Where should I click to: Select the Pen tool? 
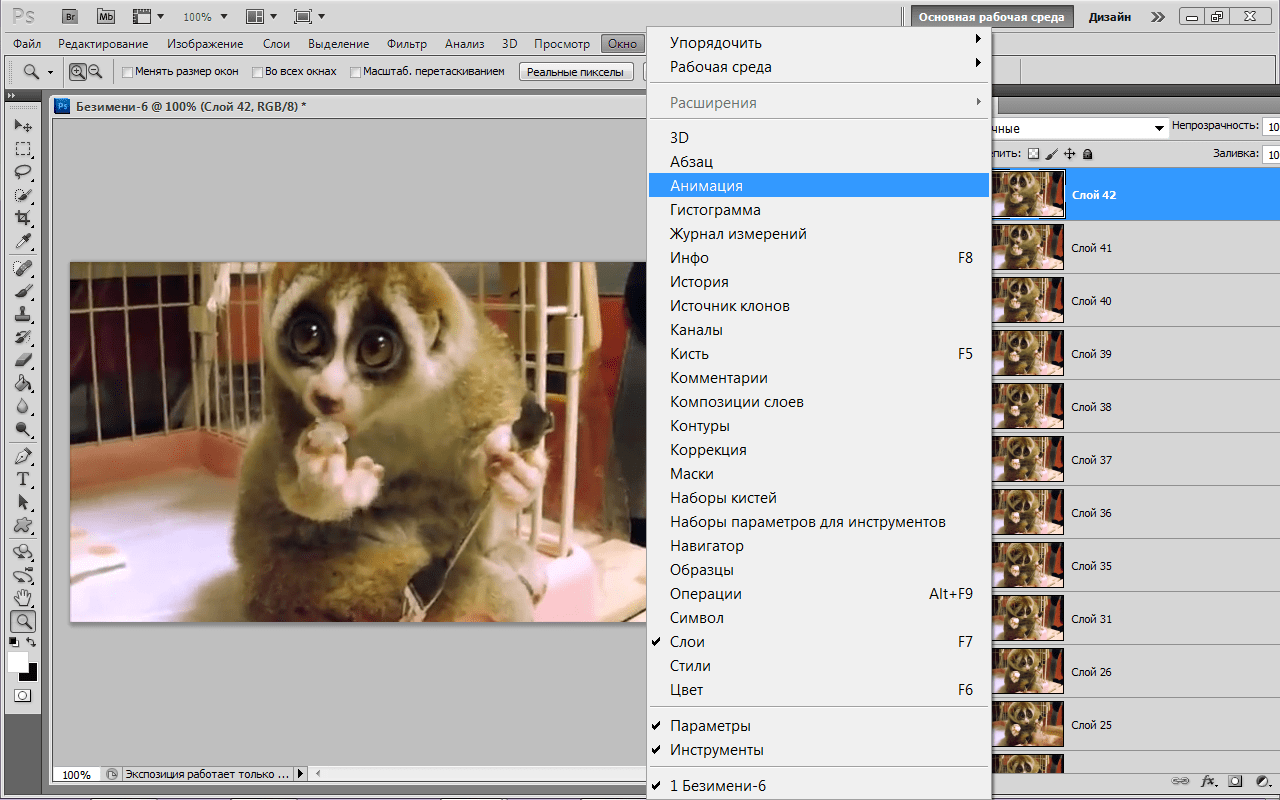(x=22, y=456)
